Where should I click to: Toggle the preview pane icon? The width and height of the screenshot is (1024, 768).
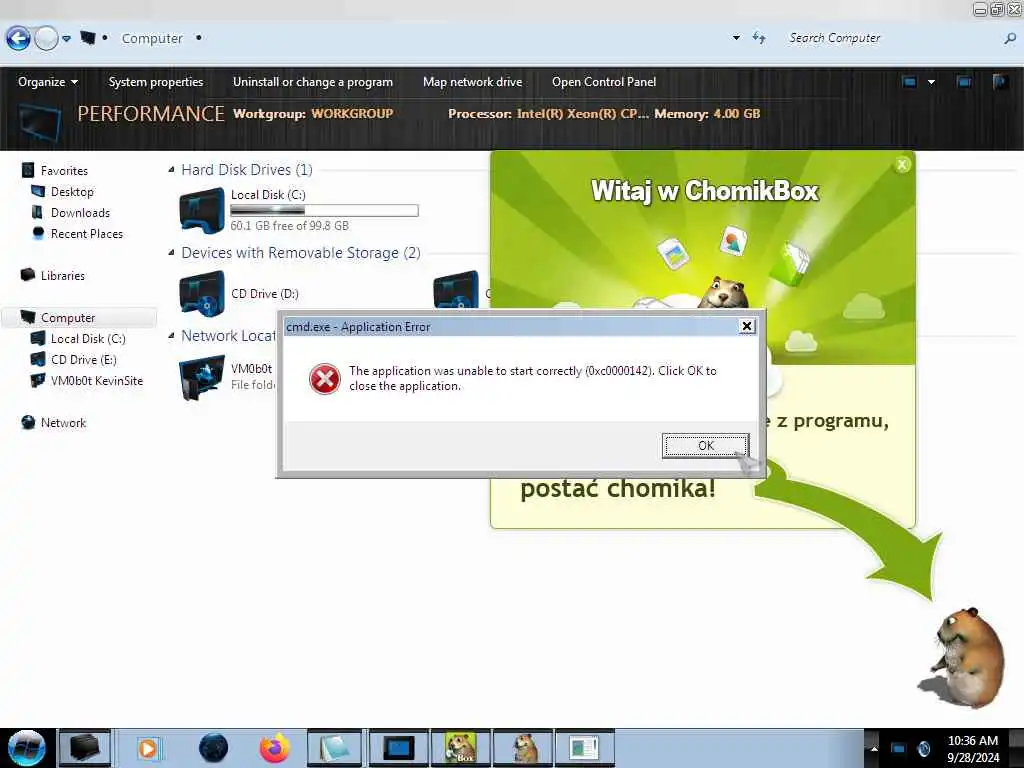point(964,82)
